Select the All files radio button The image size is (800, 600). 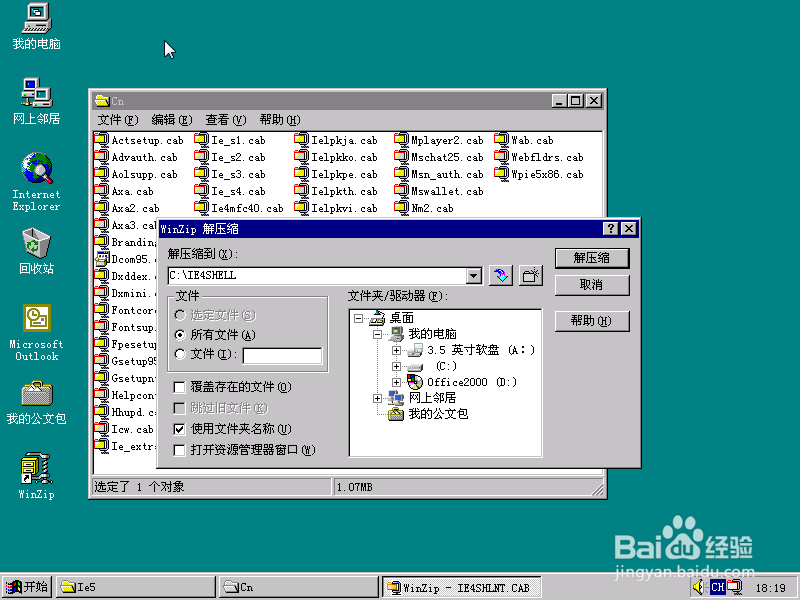coord(180,335)
